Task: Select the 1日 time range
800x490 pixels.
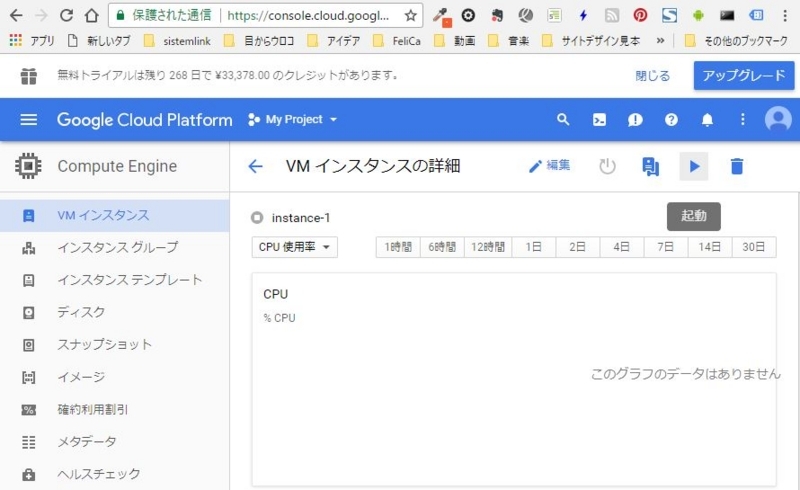Action: coord(534,247)
